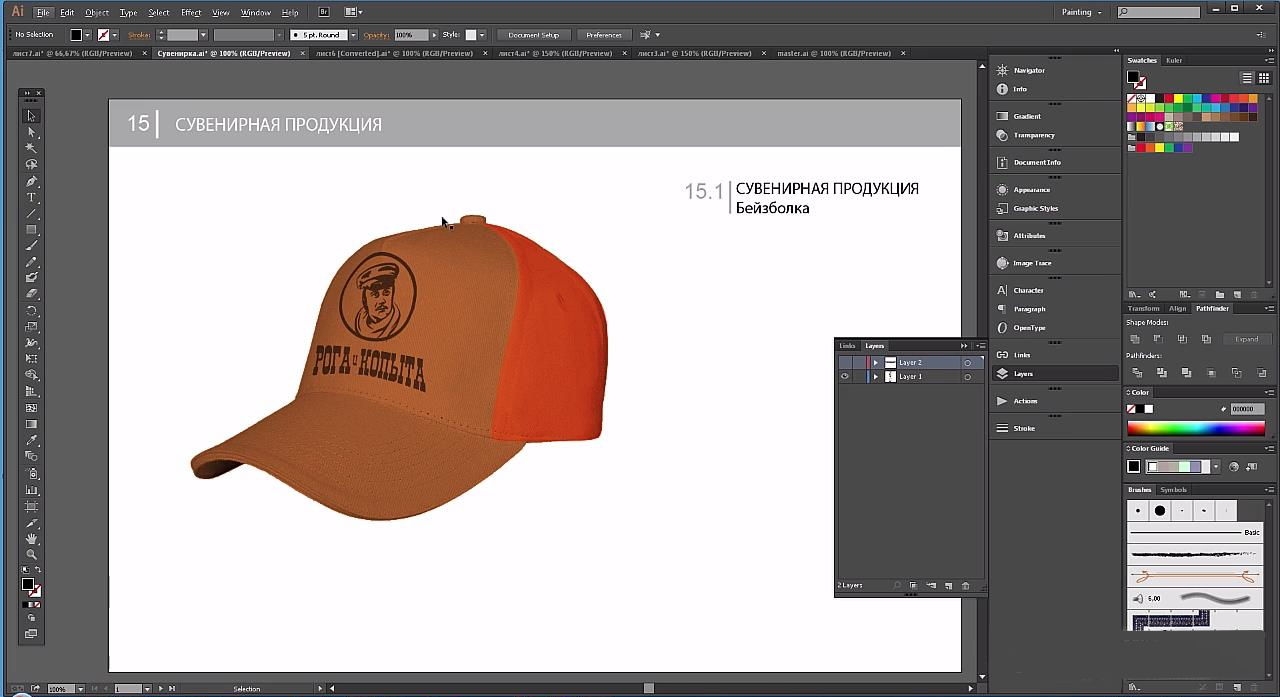Expand Layer 2 contents
Image resolution: width=1280 pixels, height=697 pixels.
[876, 362]
